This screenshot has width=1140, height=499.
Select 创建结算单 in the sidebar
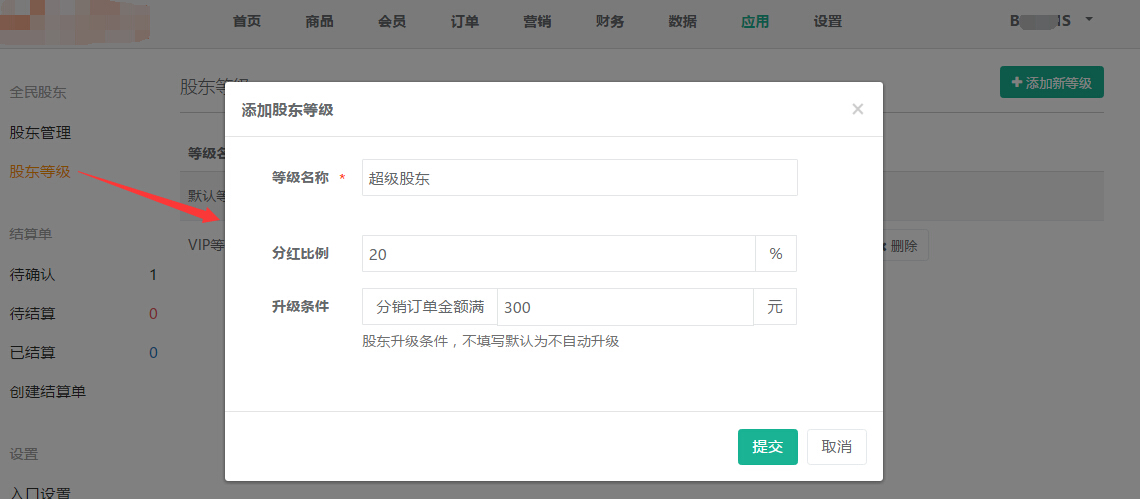[47, 392]
